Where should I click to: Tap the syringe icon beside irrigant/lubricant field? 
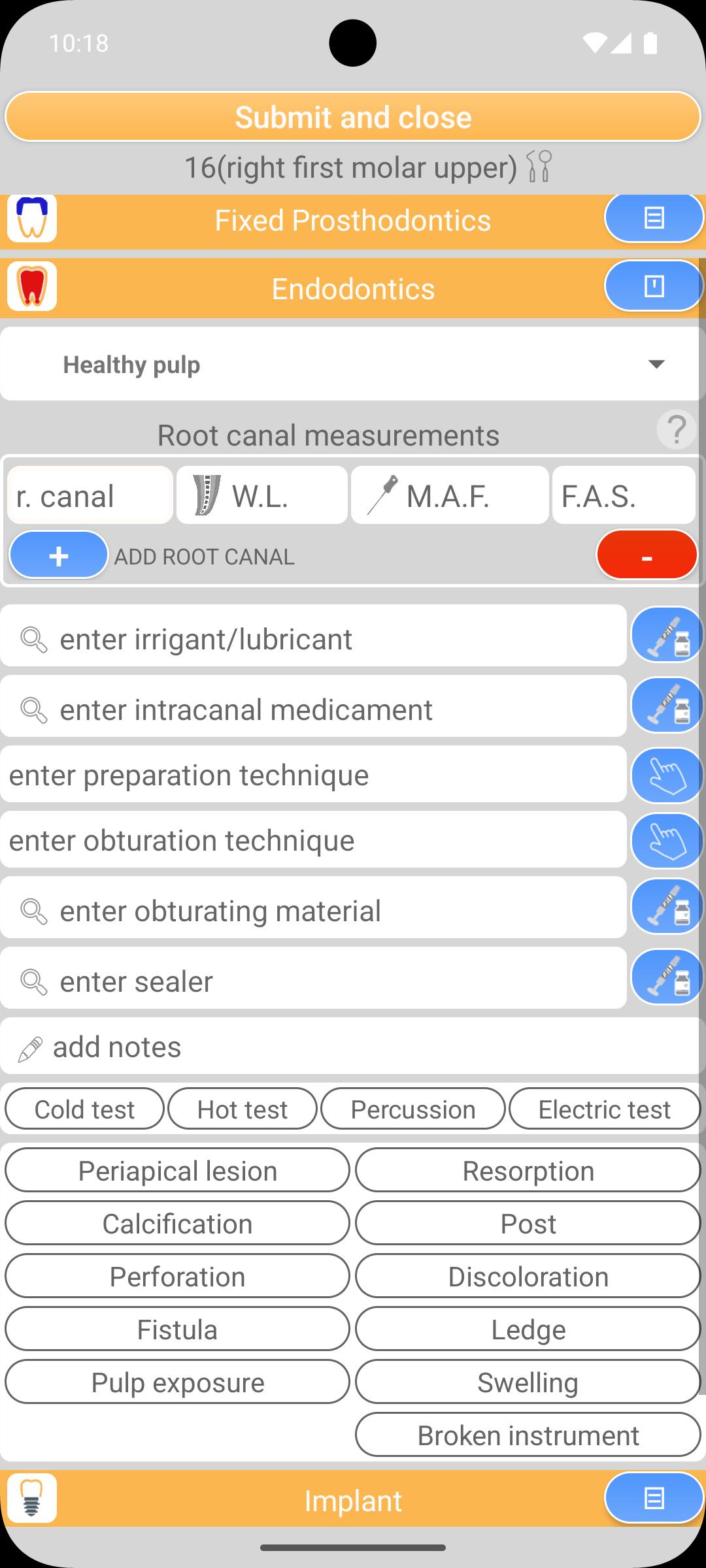tap(666, 636)
